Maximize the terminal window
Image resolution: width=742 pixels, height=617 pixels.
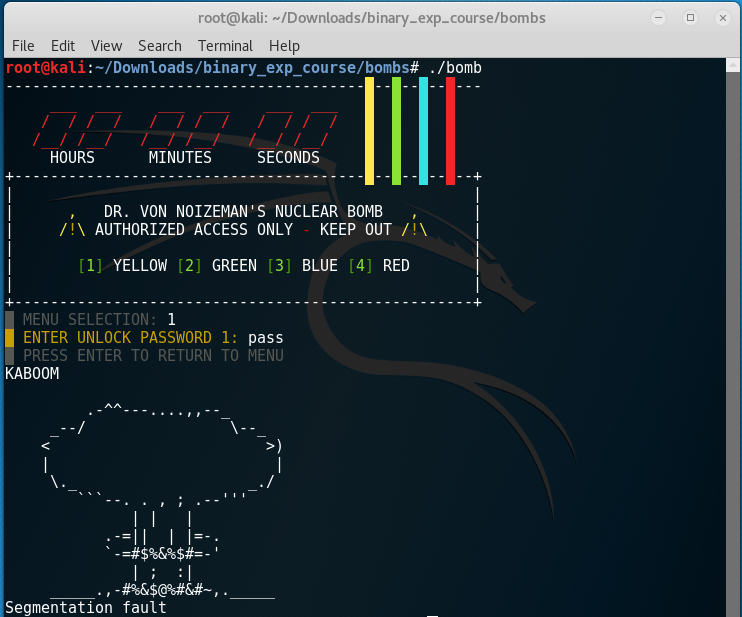pos(690,18)
